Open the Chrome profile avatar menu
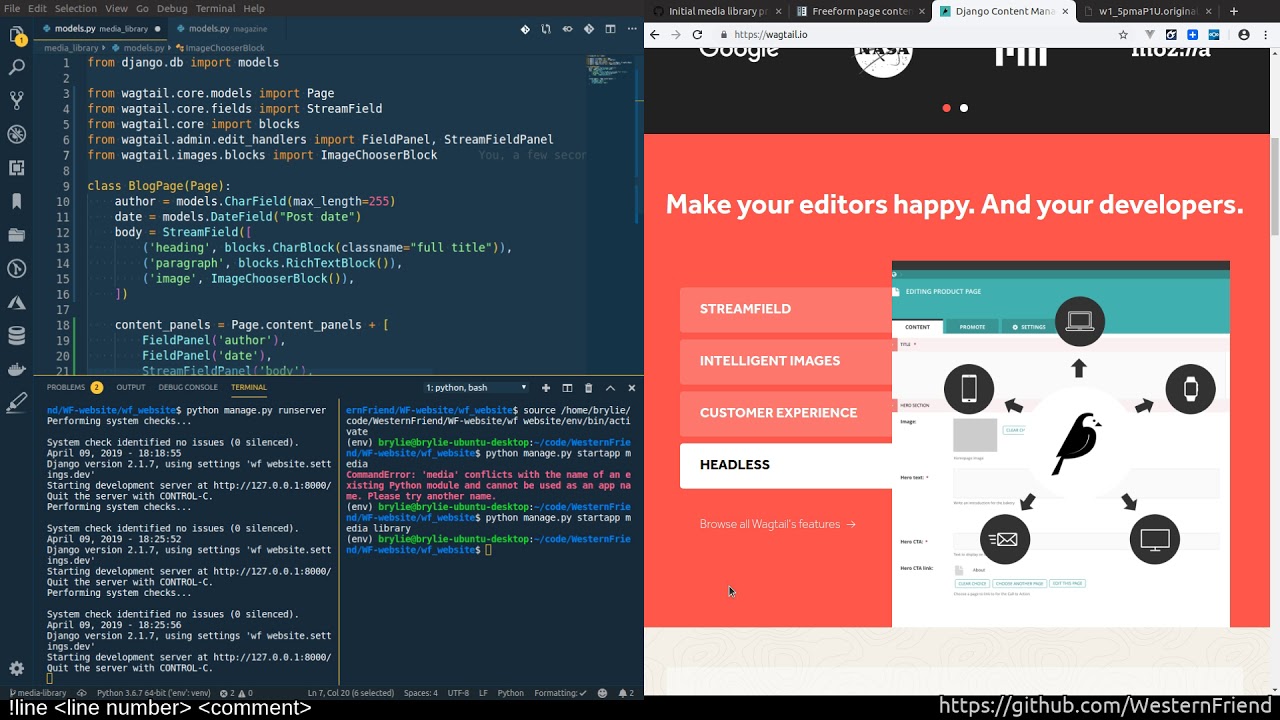 tap(1244, 34)
